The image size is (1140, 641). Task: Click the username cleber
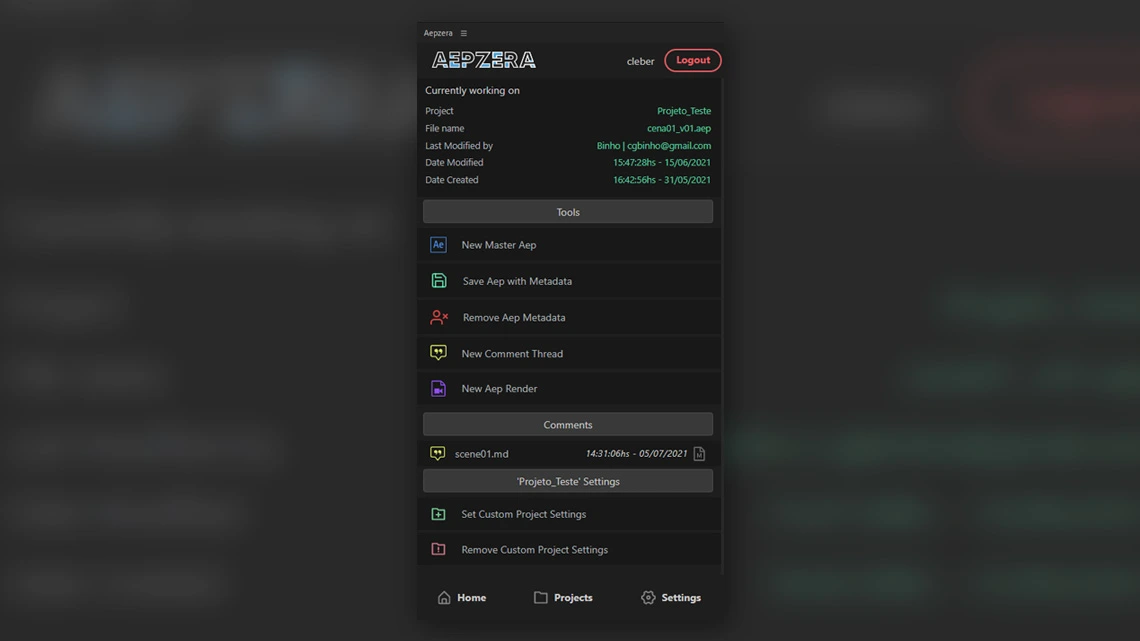tap(641, 62)
